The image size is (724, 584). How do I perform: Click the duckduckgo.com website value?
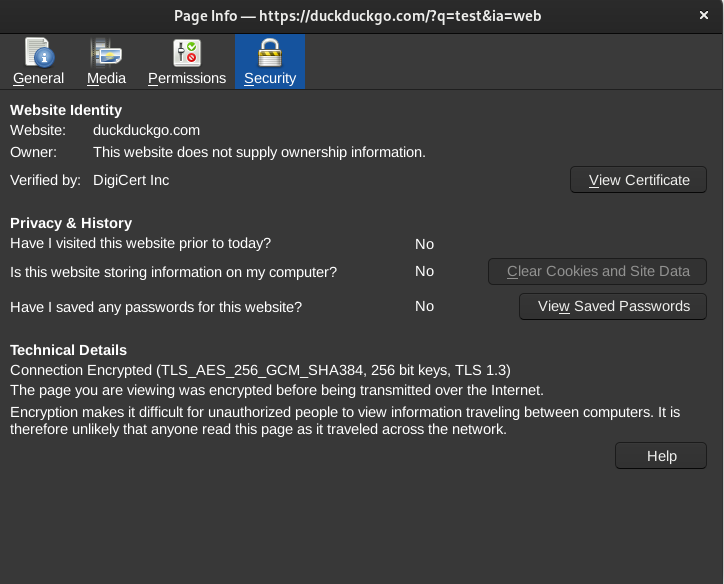(x=146, y=130)
